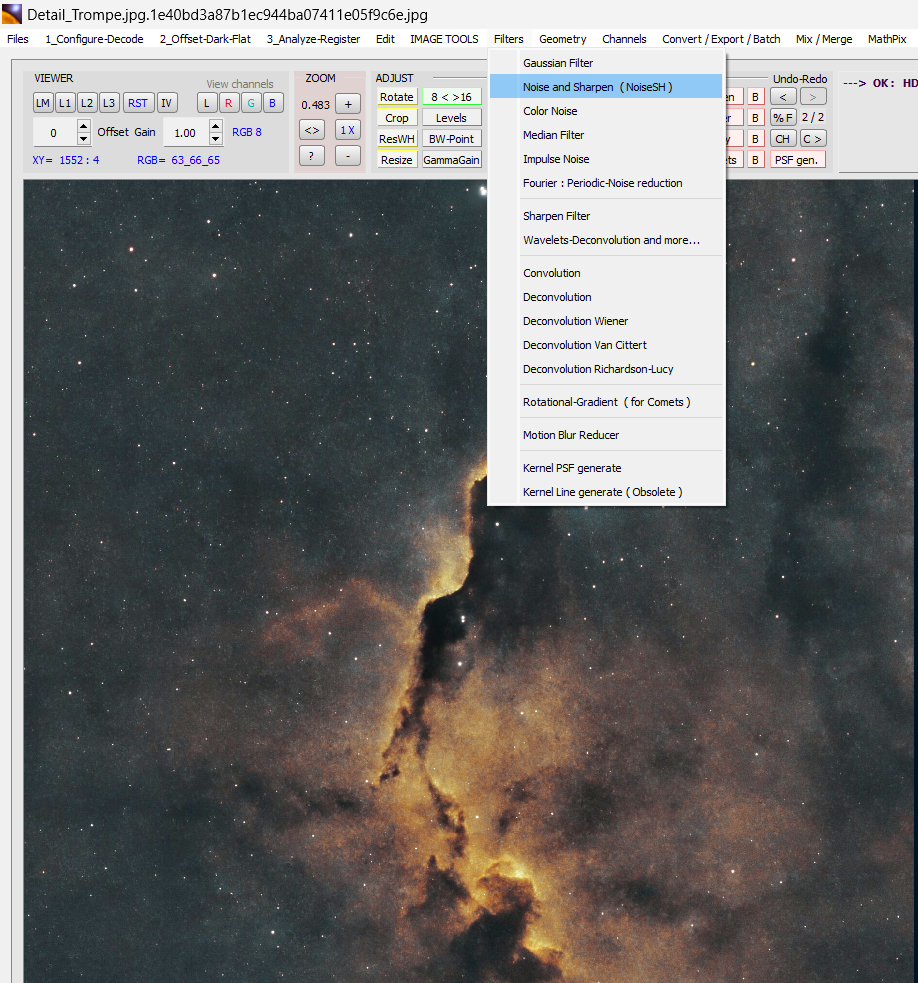Select the L3 viewer button

(109, 103)
